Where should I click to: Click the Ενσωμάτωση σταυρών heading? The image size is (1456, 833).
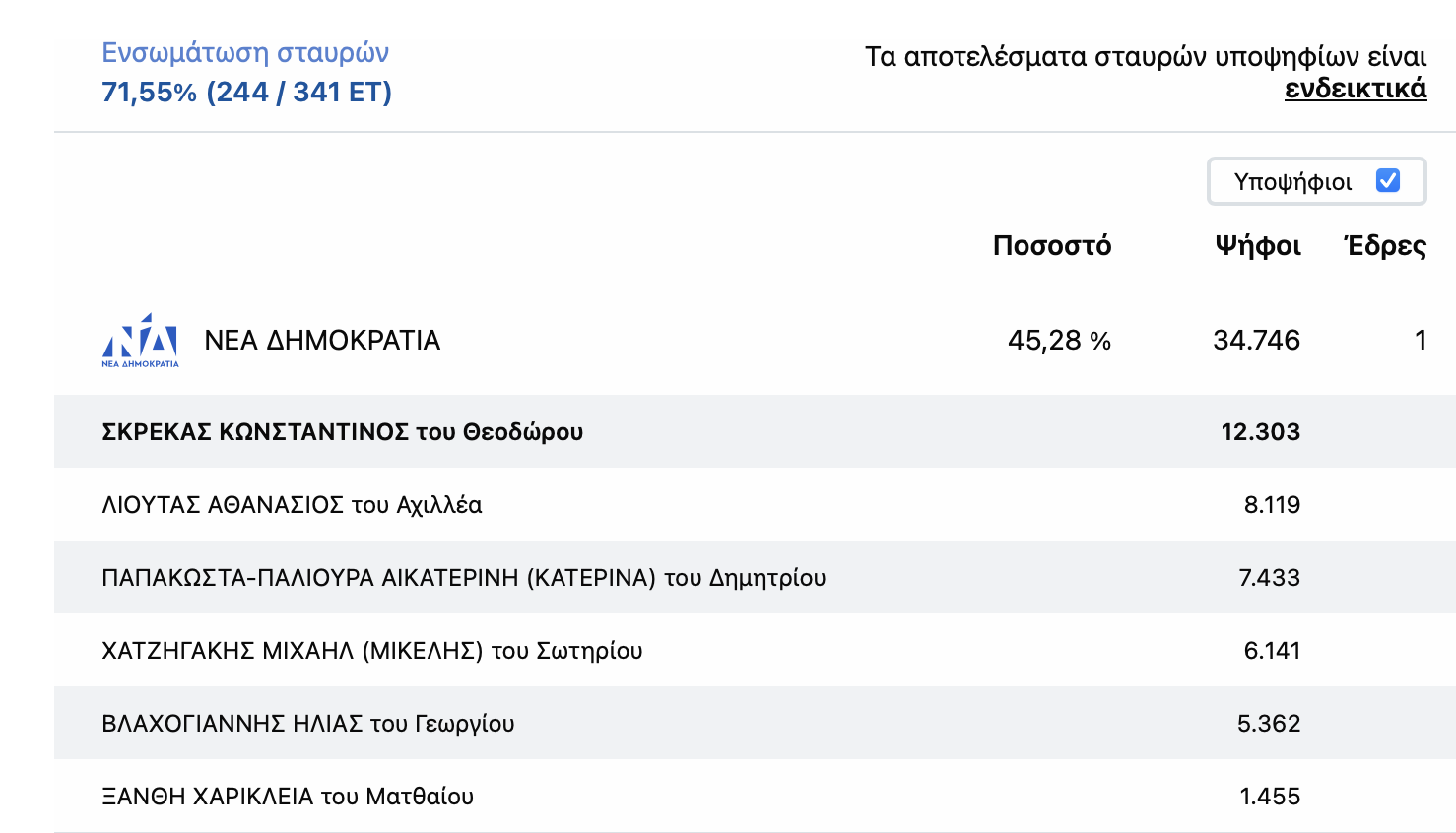245,53
